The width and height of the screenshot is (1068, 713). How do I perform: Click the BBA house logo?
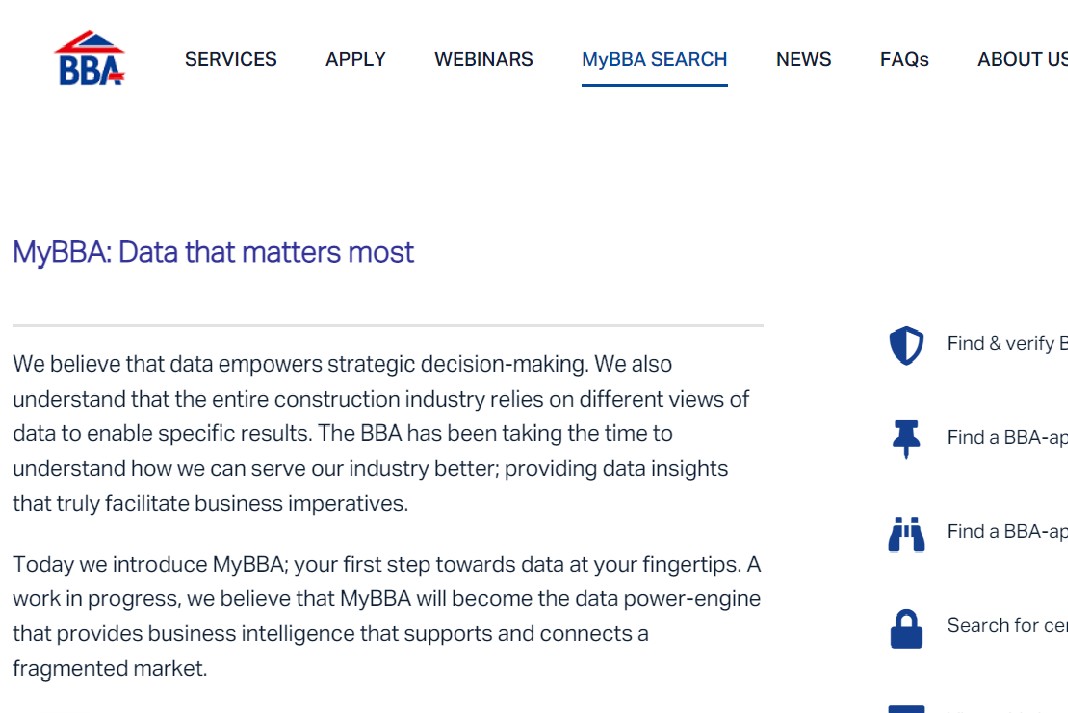point(90,59)
